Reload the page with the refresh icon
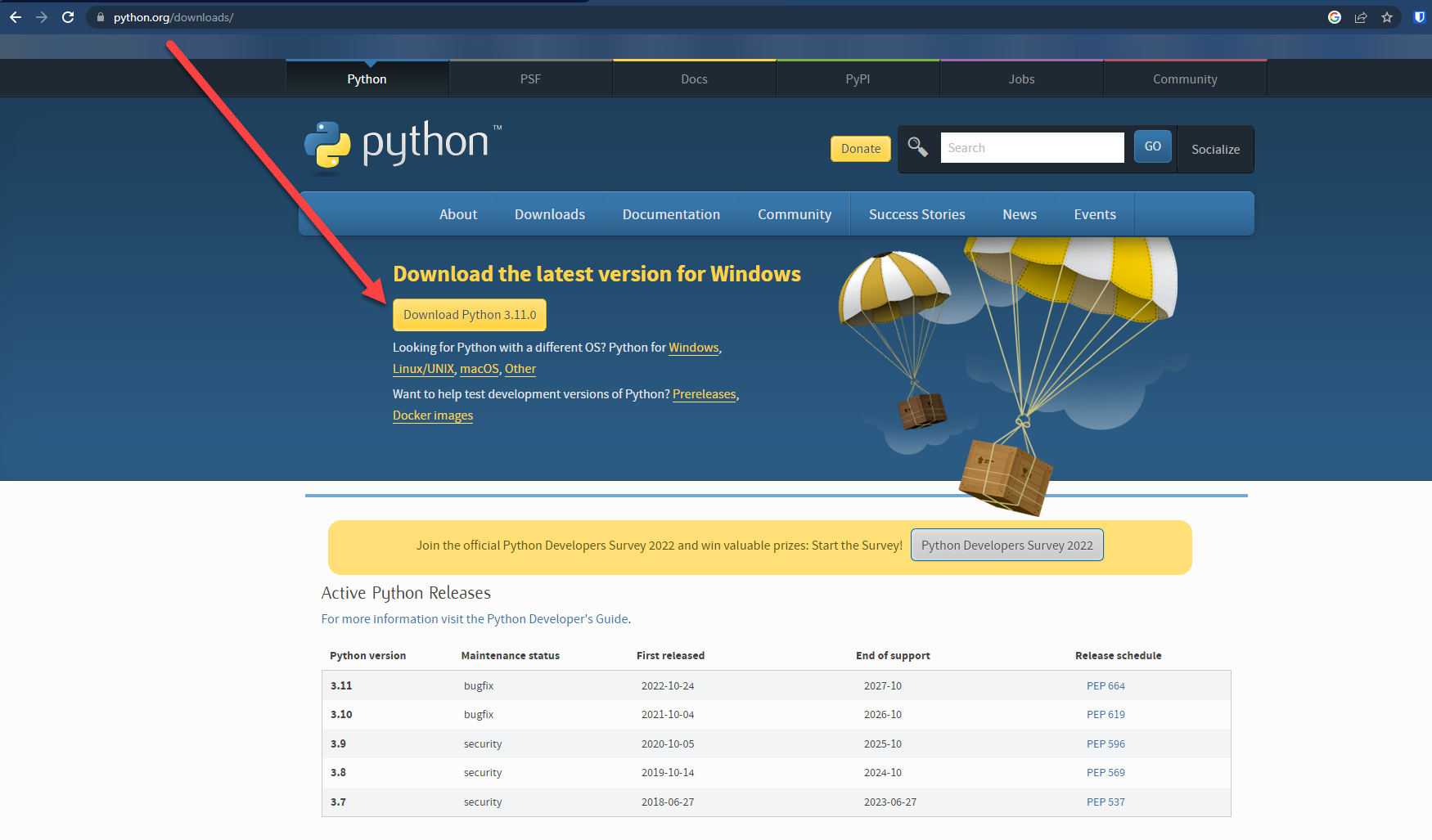Viewport: 1432px width, 840px height. point(68,17)
